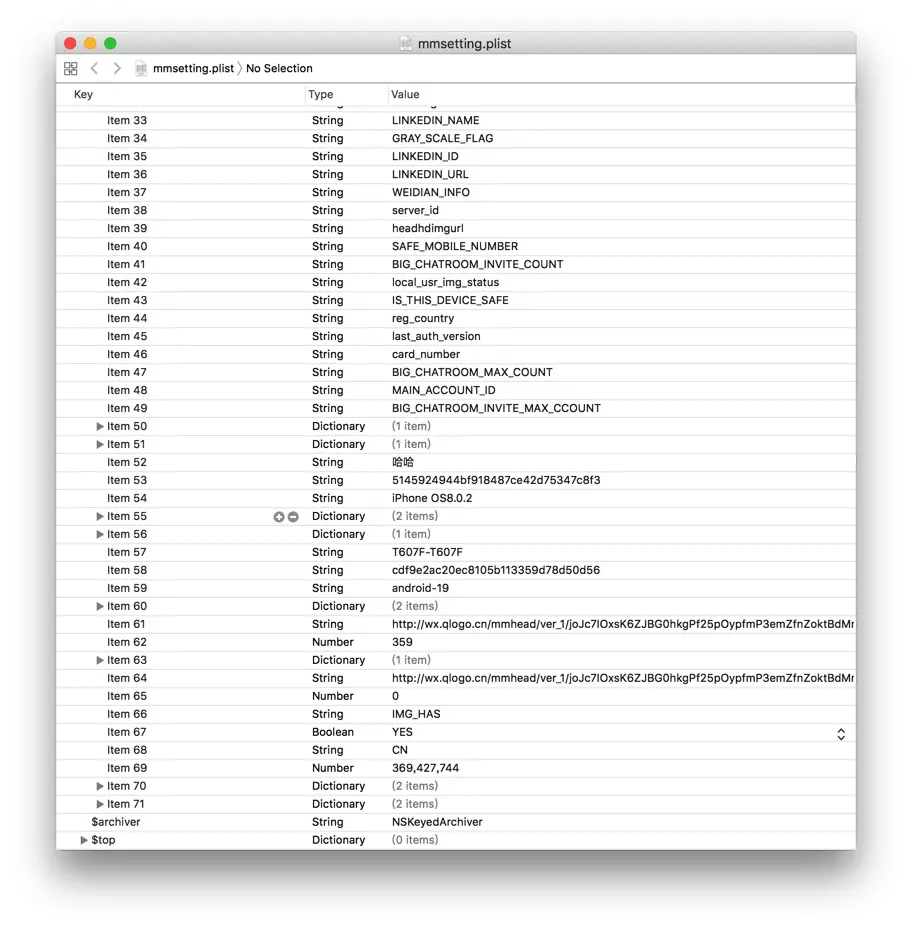
Task: Expand the $top dictionary
Action: (84, 840)
